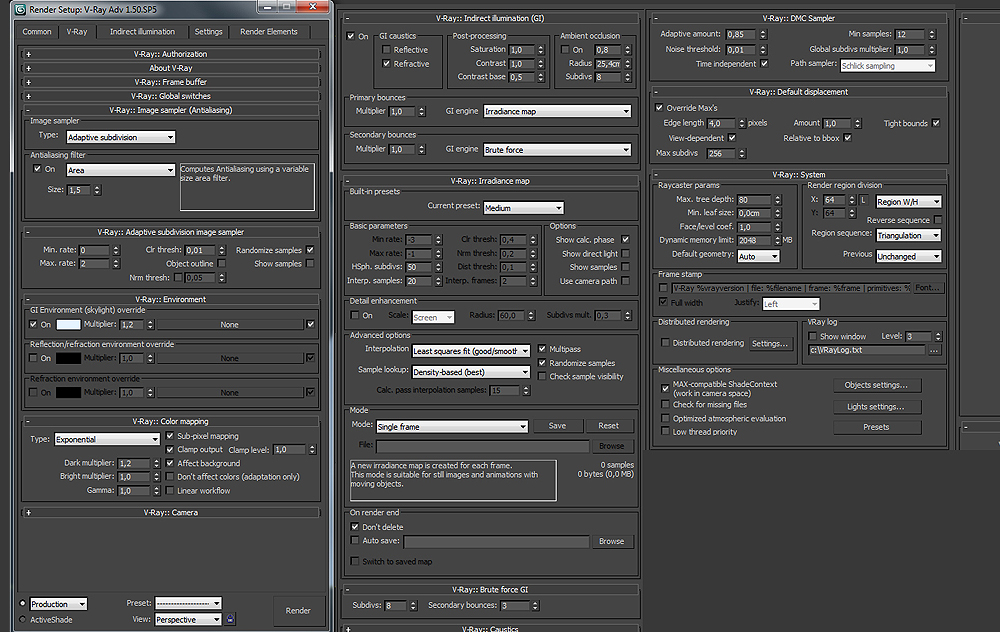Image resolution: width=1000 pixels, height=632 pixels.
Task: Enable the Ambient occlusion On checkbox
Action: tap(565, 50)
